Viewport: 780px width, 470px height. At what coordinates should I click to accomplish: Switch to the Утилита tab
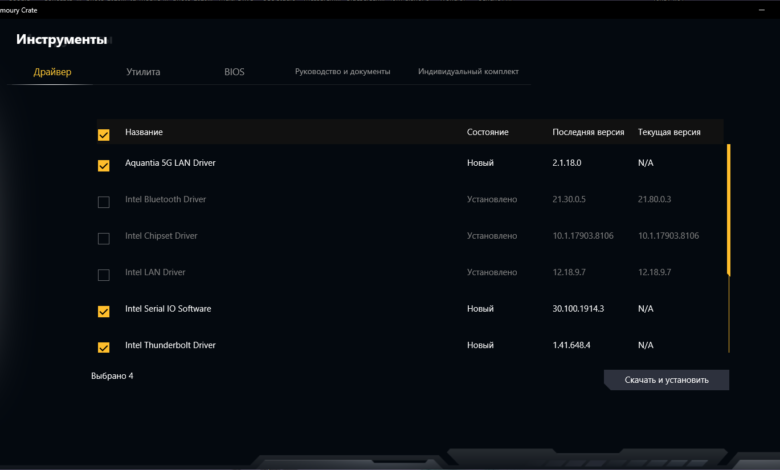[143, 72]
